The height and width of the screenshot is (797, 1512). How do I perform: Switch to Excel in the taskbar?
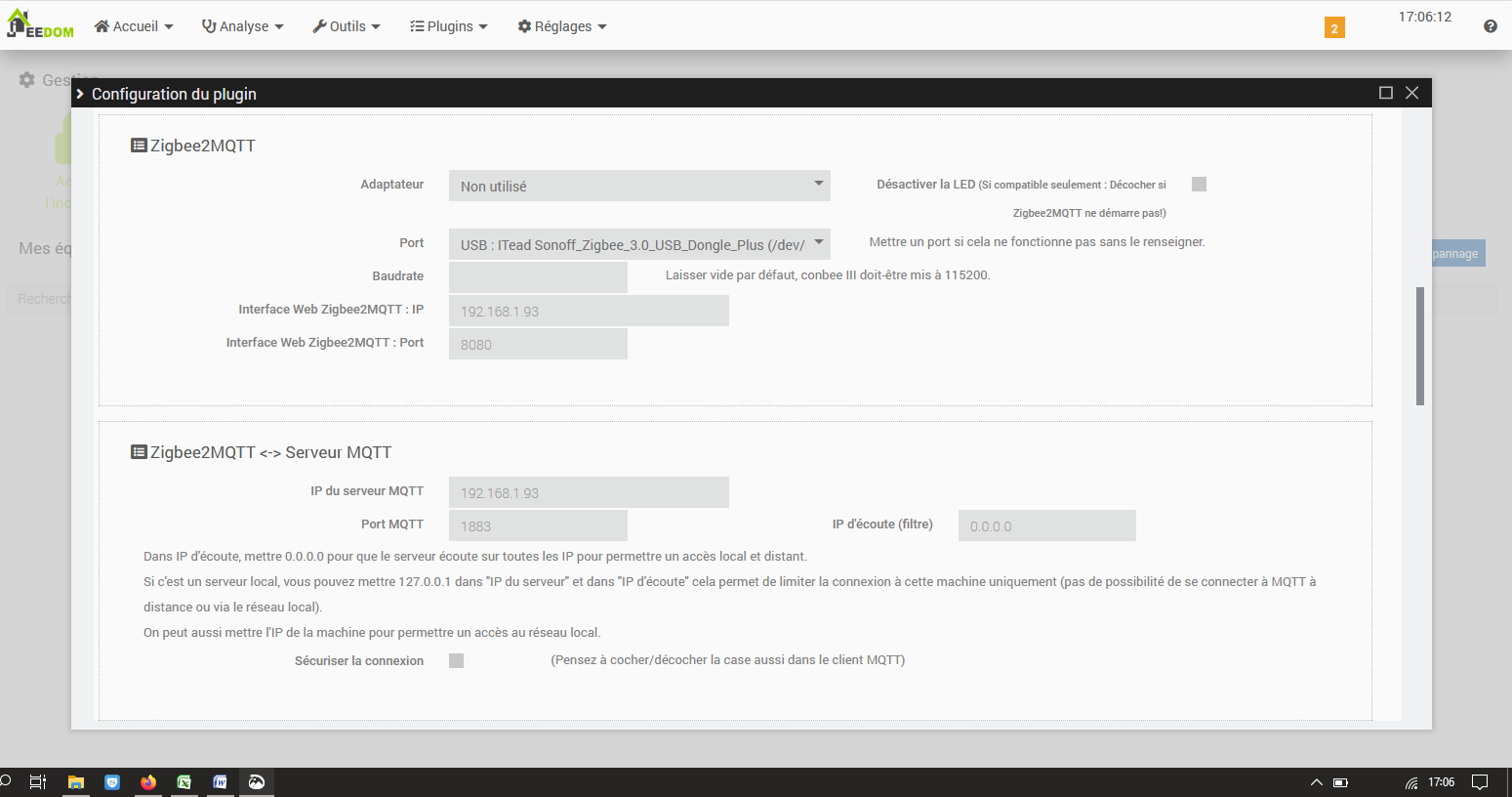[184, 782]
